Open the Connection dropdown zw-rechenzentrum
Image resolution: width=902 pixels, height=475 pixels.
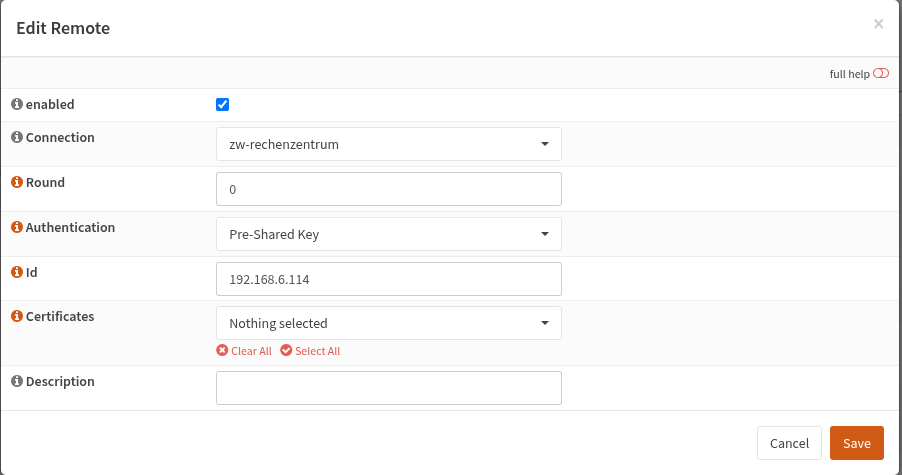click(x=388, y=144)
